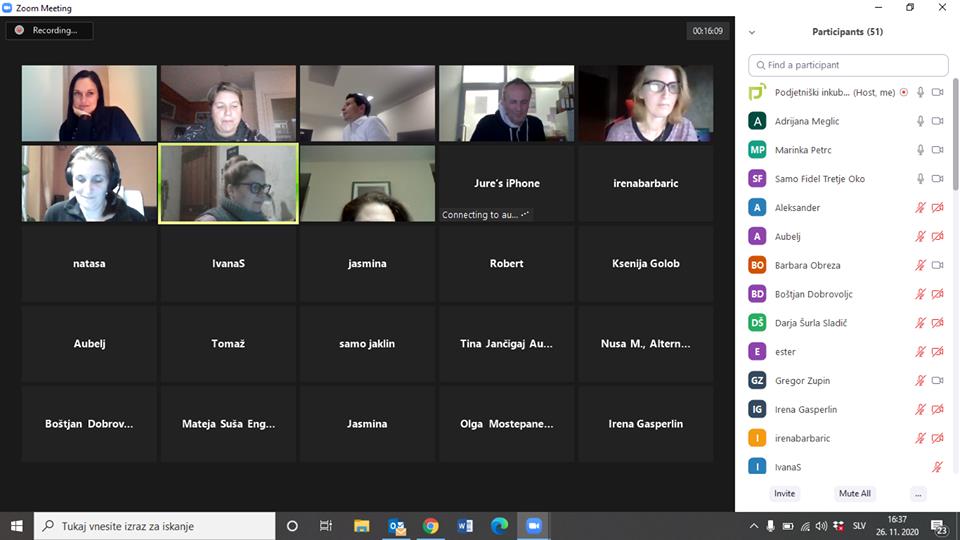The width and height of the screenshot is (960, 540).
Task: Click Adrijana Meglic's microphone icon
Action: (920, 121)
